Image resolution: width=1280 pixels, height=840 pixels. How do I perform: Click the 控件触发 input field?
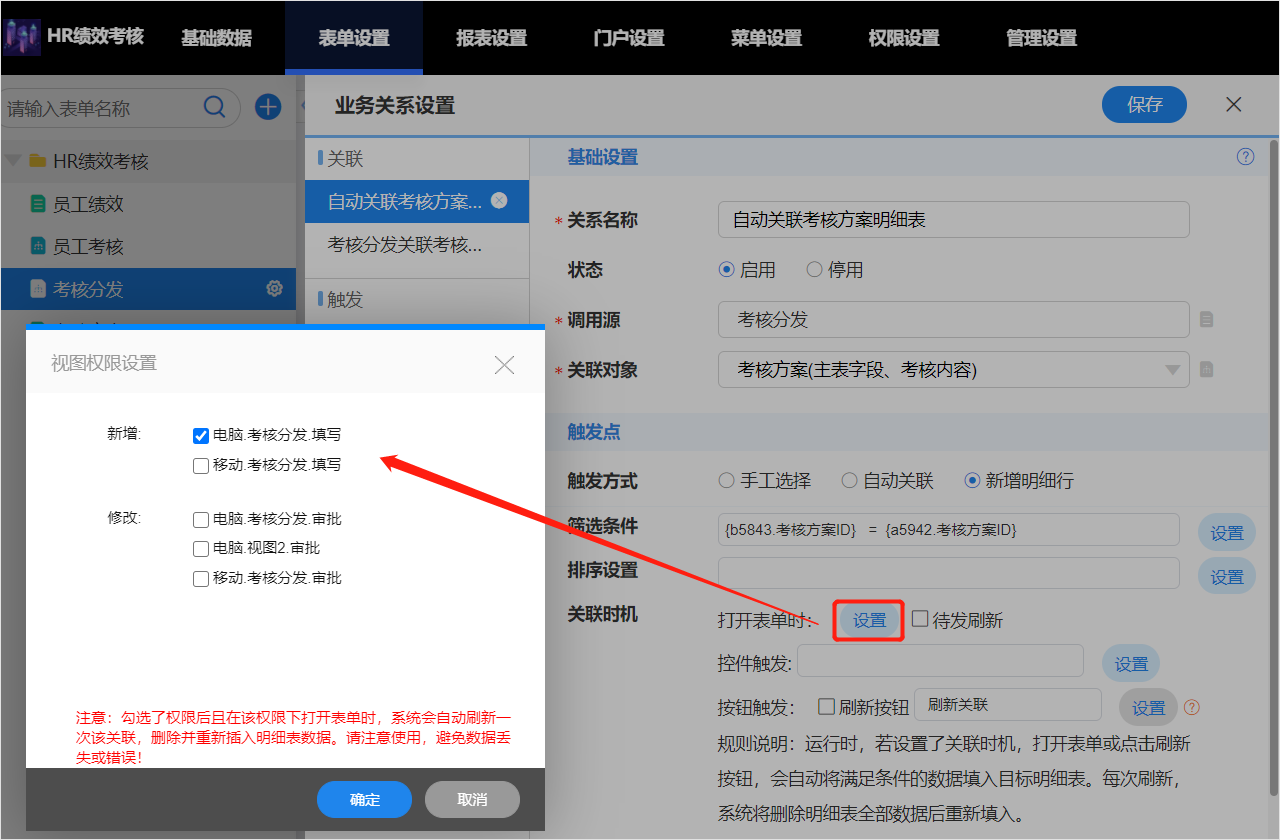pyautogui.click(x=940, y=661)
